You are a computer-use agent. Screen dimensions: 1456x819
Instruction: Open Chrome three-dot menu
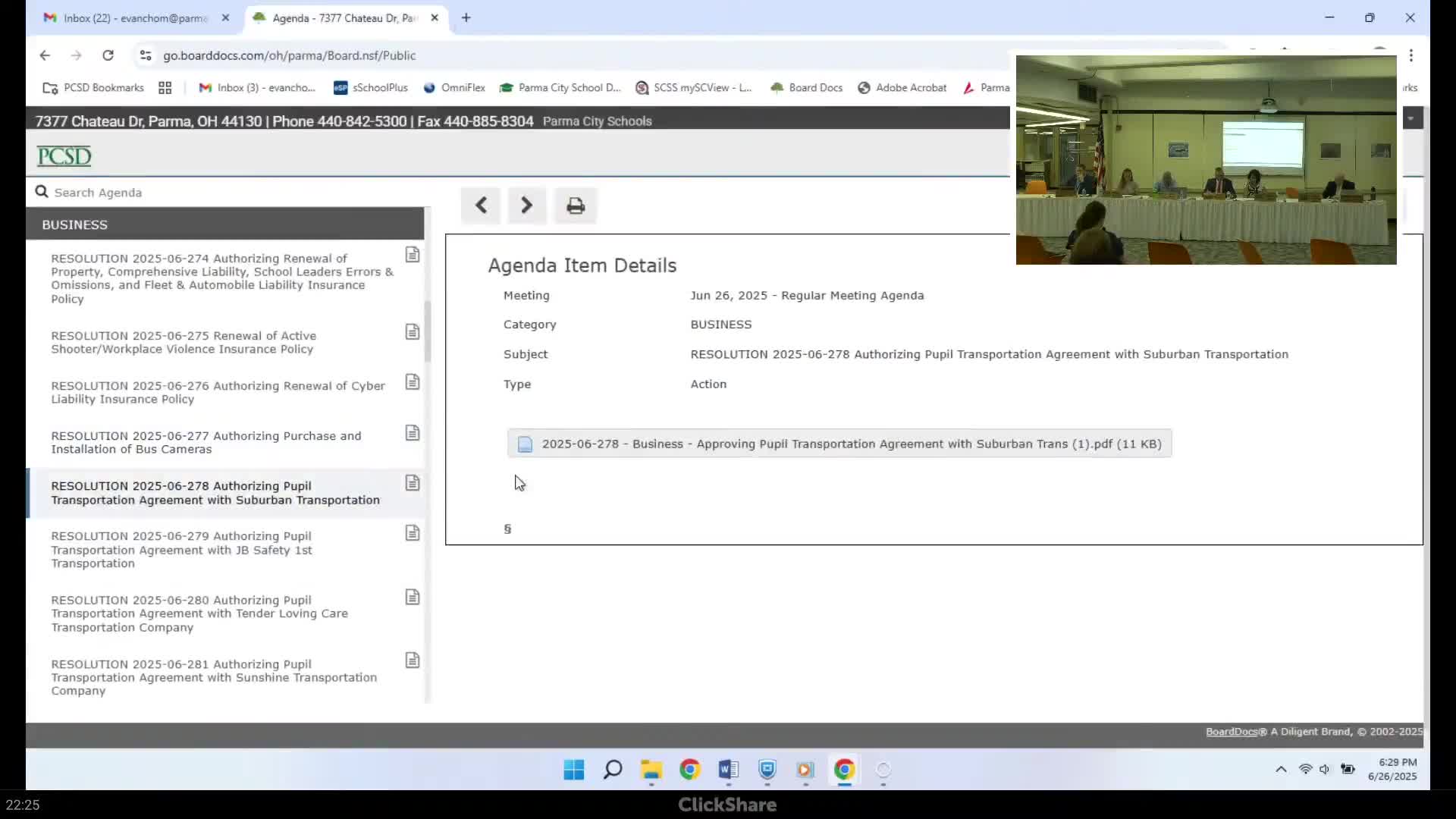pos(1410,55)
